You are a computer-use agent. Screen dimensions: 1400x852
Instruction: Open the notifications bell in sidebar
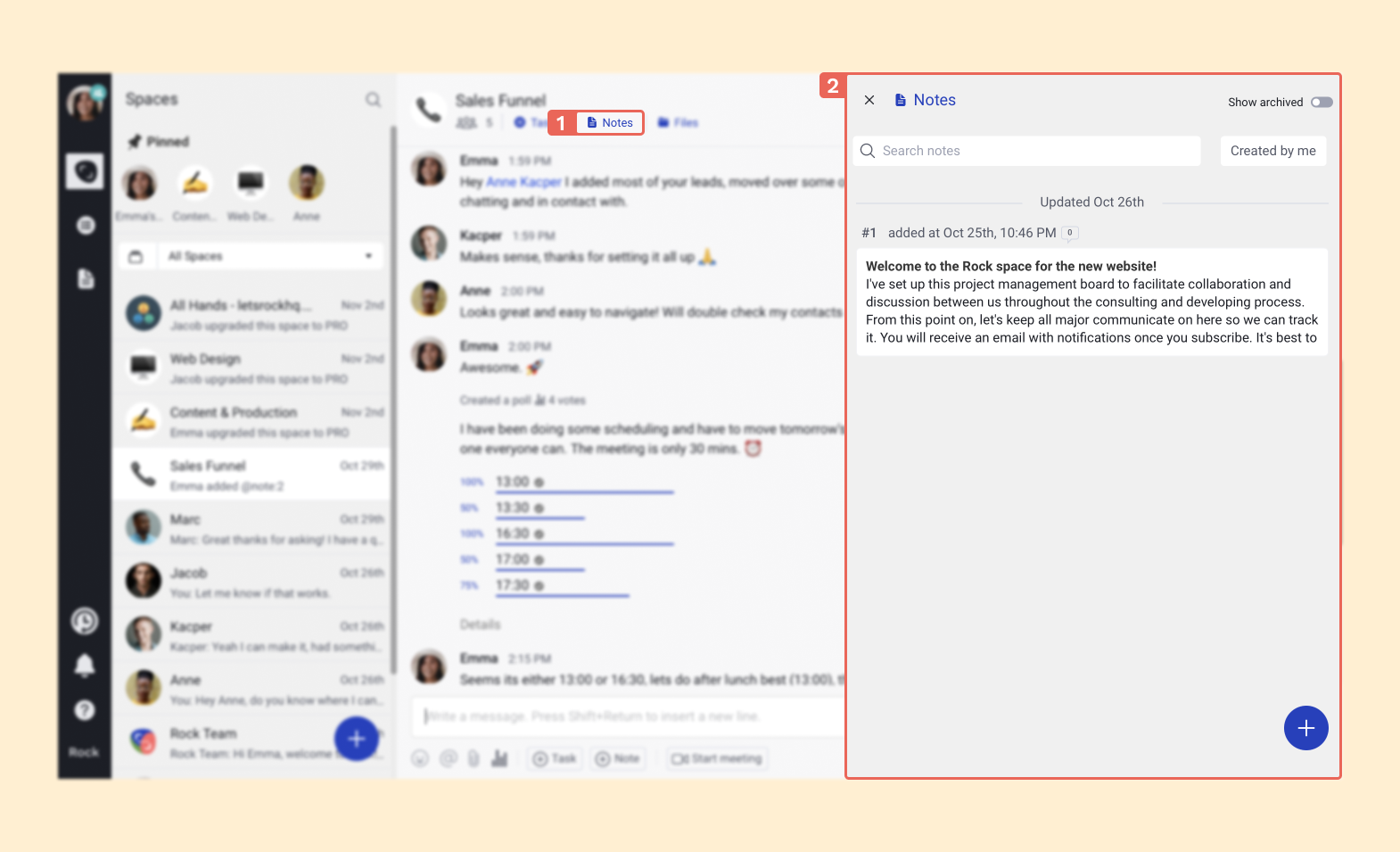coord(85,665)
